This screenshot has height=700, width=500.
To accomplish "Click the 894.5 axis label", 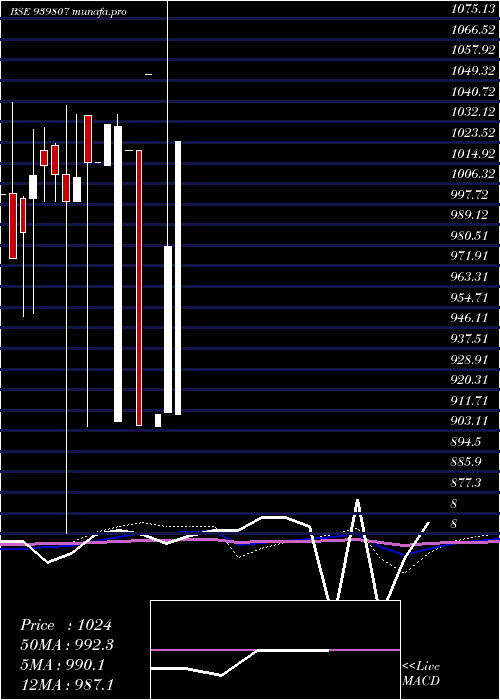I will click(466, 442).
